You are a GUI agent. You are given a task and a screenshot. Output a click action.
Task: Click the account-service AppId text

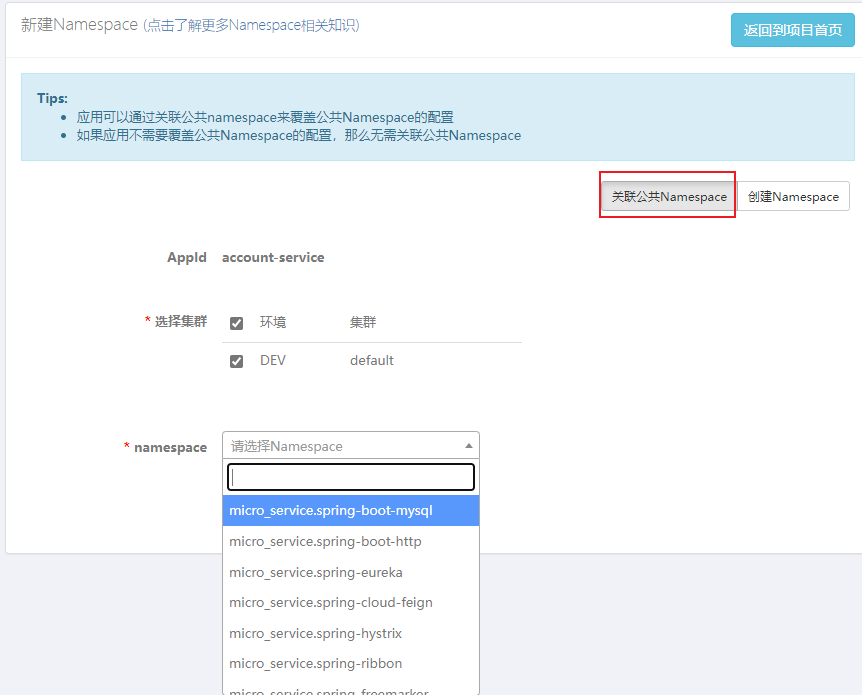[x=273, y=257]
